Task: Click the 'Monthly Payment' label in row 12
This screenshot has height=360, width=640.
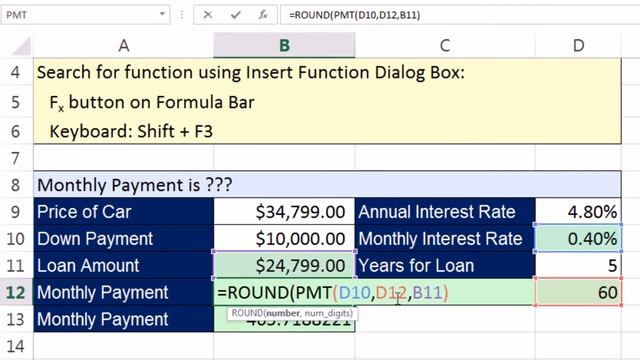Action: 124,293
